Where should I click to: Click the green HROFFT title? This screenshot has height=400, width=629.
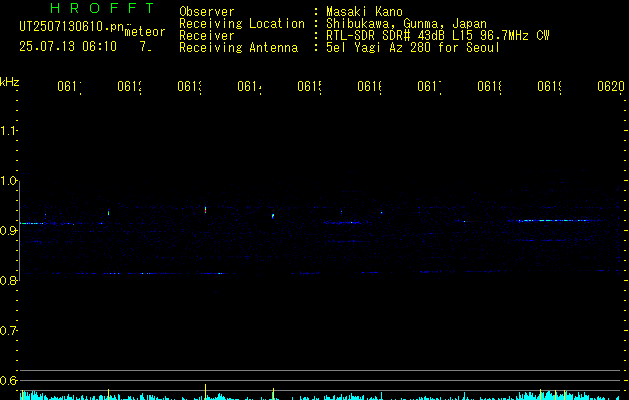click(x=102, y=8)
